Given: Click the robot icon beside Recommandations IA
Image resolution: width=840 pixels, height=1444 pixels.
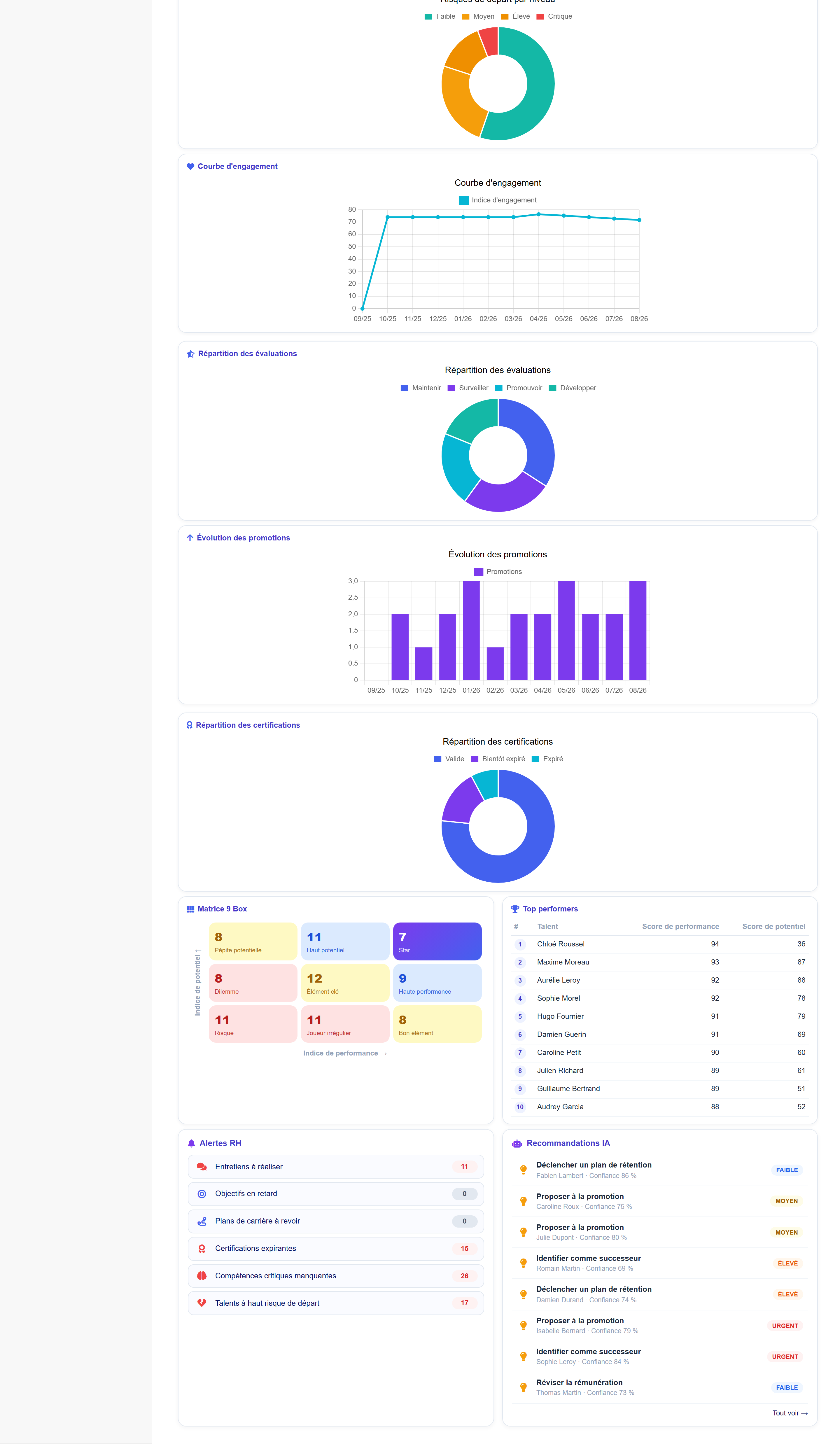Looking at the screenshot, I should (x=517, y=1144).
